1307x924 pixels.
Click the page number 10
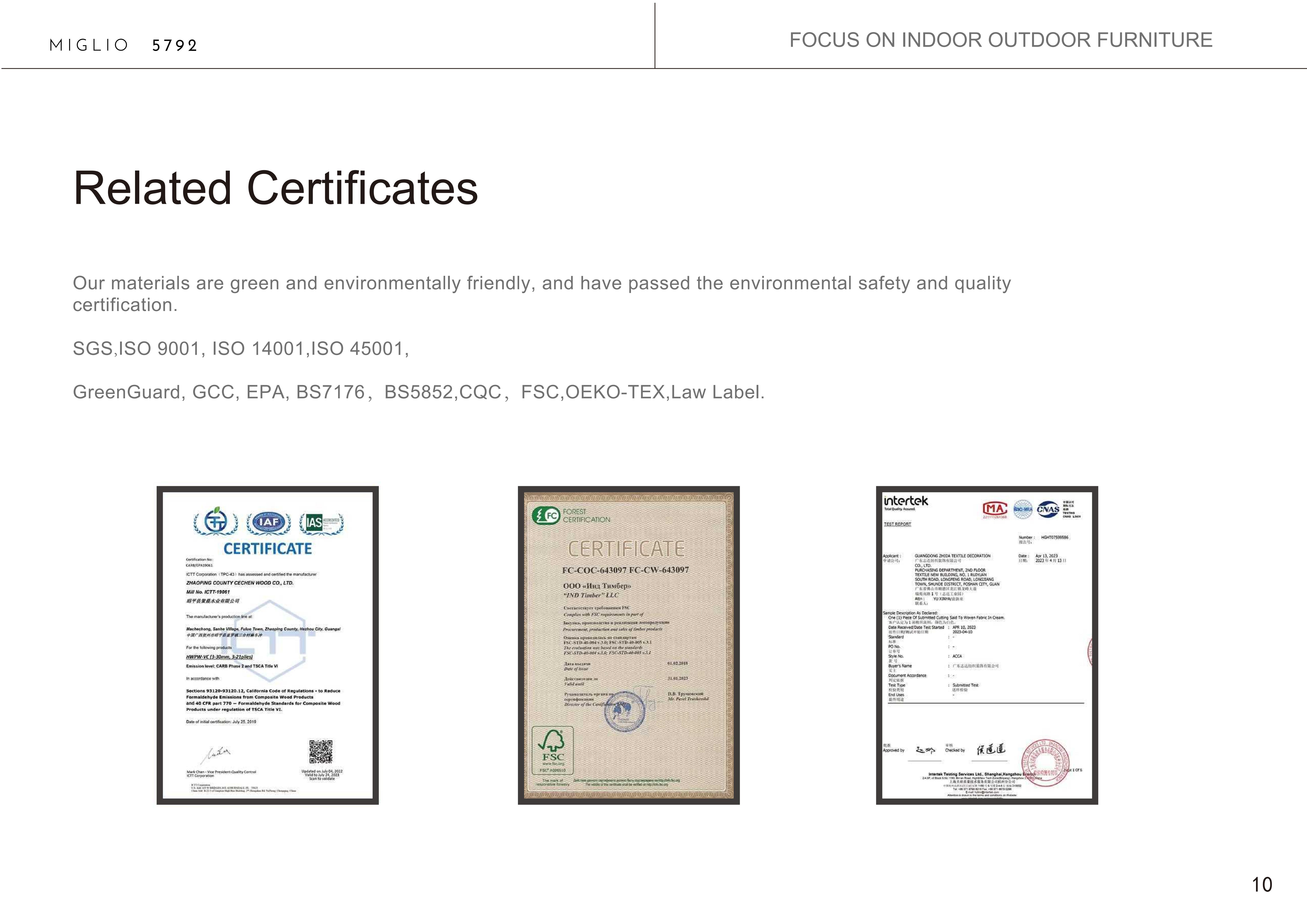[1261, 885]
